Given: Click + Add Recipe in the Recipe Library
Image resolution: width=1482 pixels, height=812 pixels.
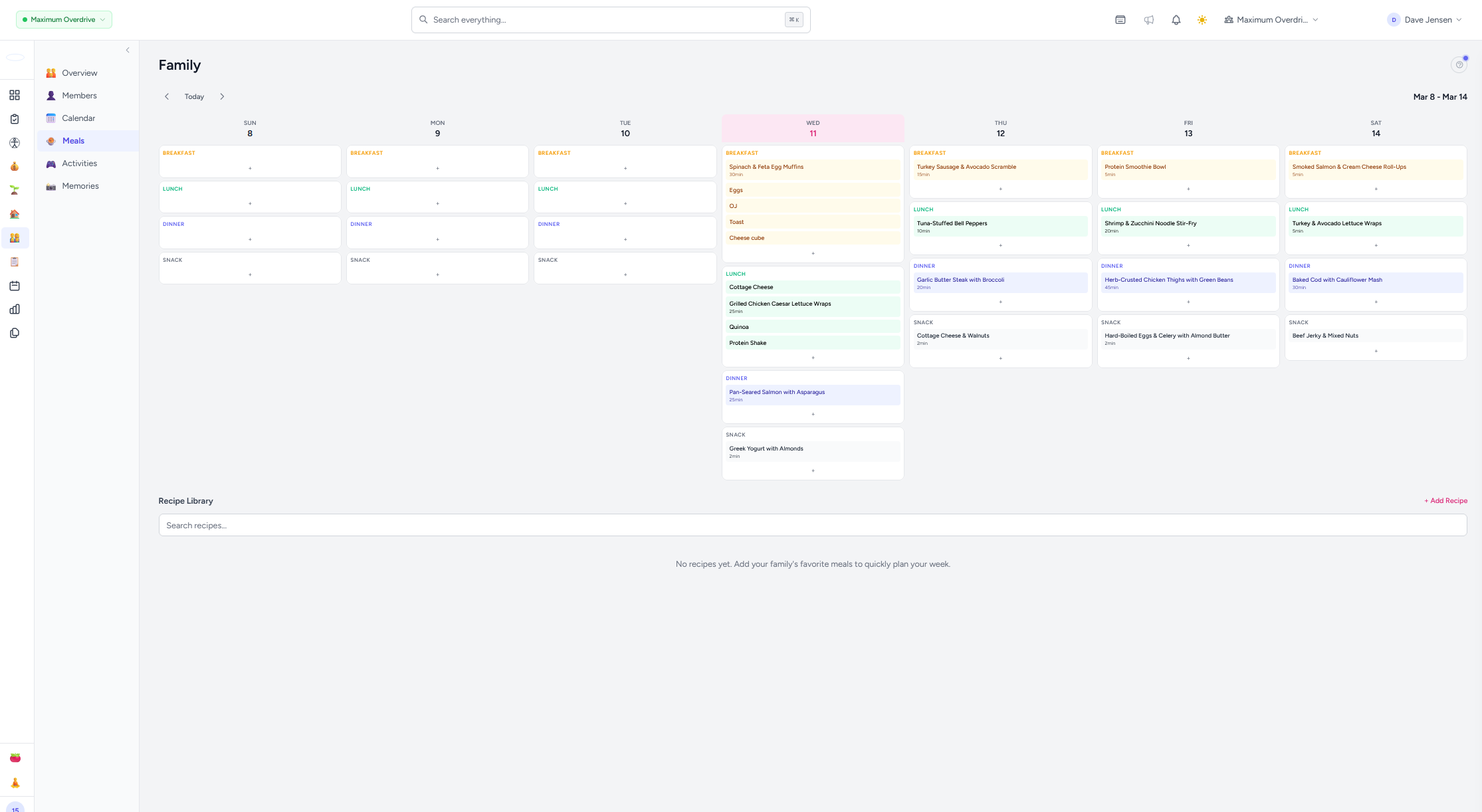Looking at the screenshot, I should [x=1446, y=500].
